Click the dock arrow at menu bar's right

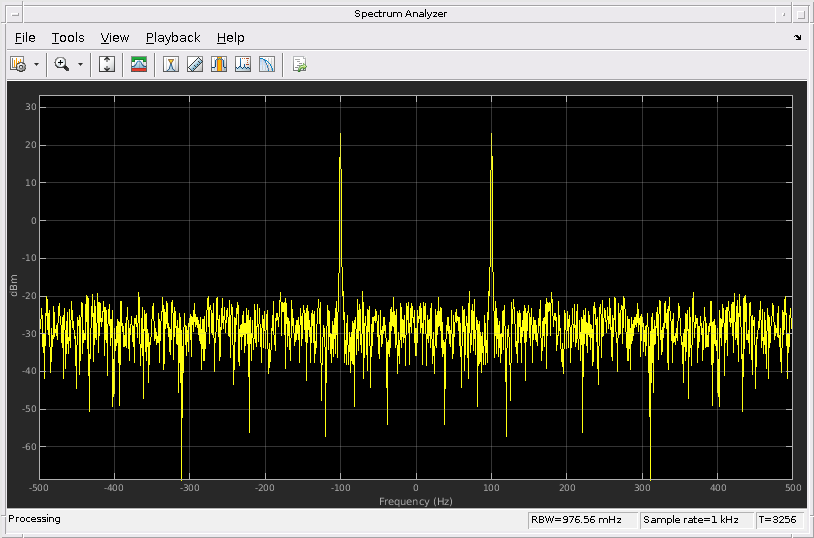coord(797,38)
